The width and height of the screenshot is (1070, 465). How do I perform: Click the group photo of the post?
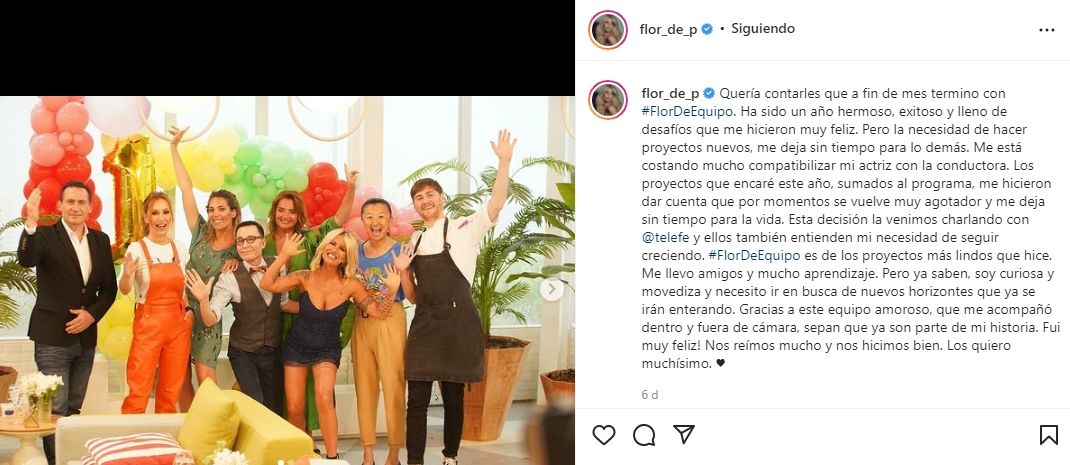tap(287, 280)
